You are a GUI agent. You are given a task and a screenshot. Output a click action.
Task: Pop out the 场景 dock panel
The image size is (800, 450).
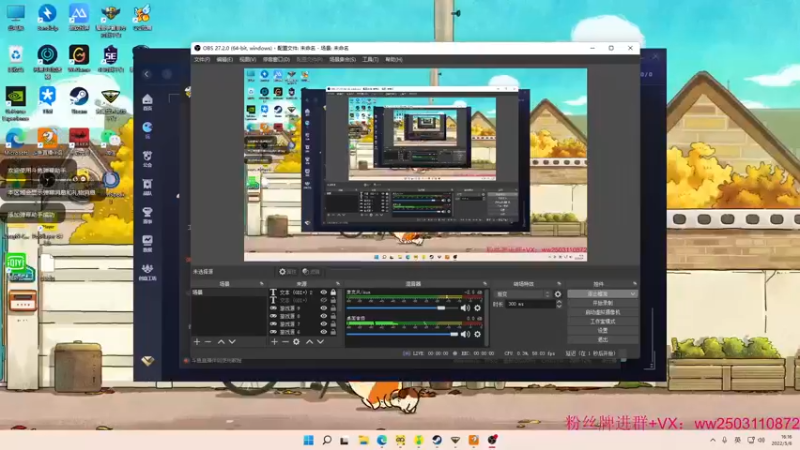click(x=261, y=284)
